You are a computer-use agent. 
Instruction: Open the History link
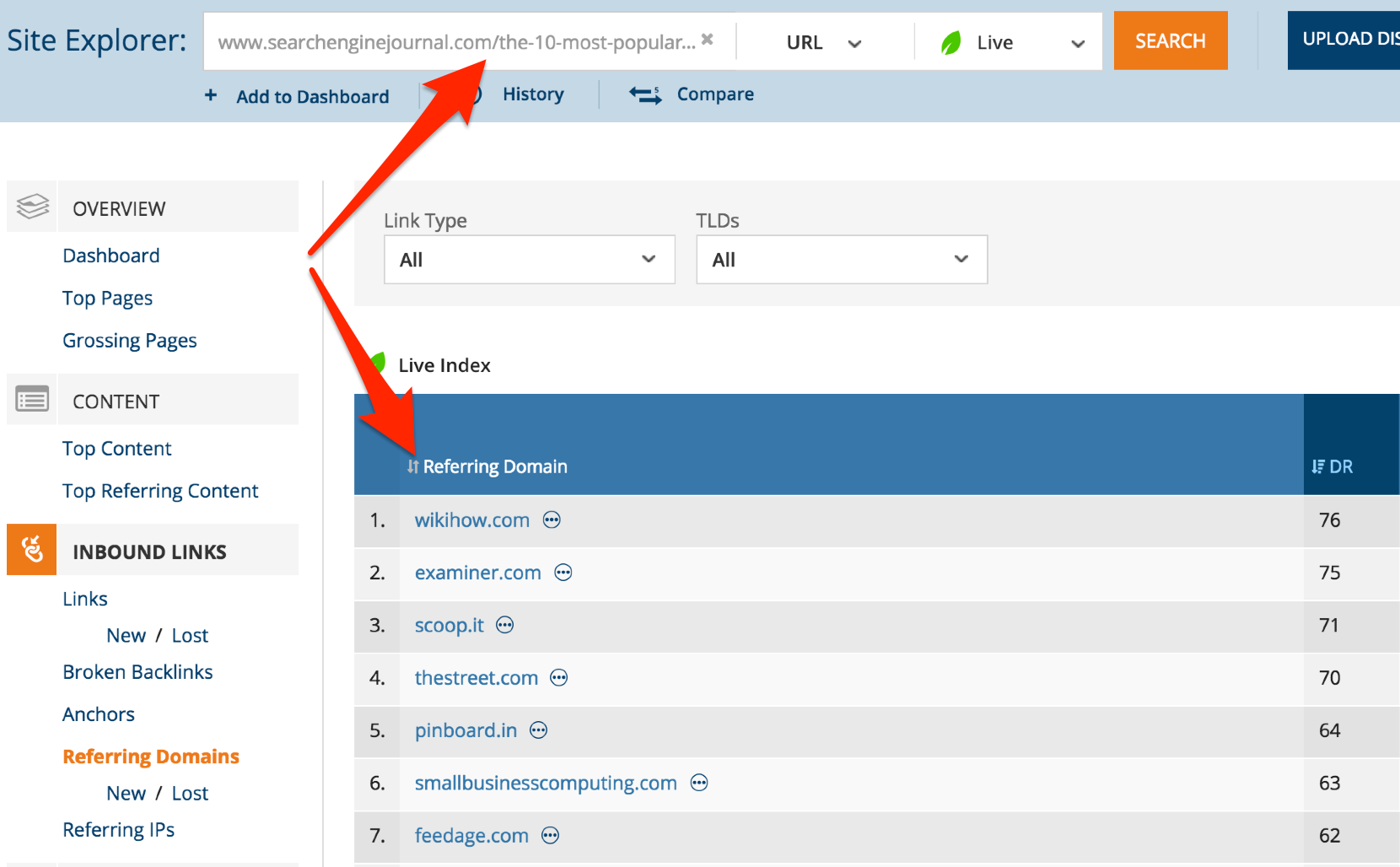coord(533,94)
